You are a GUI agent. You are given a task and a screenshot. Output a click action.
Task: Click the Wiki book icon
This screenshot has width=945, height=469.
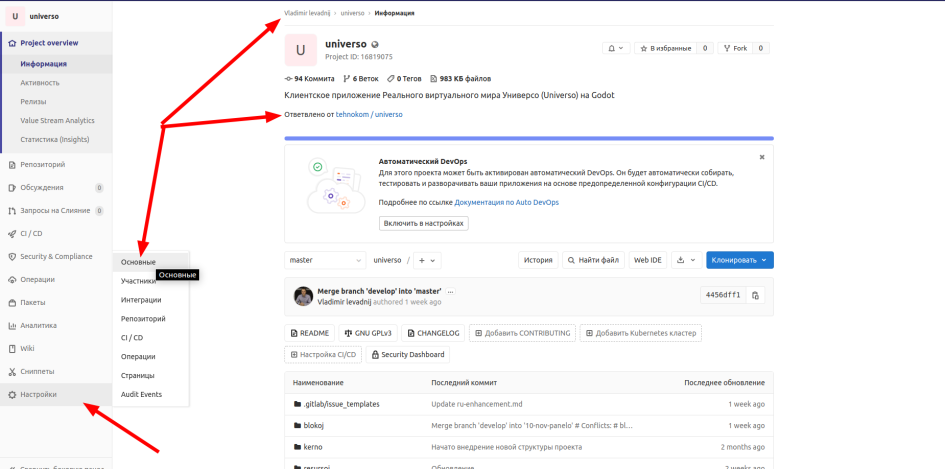click(x=12, y=348)
